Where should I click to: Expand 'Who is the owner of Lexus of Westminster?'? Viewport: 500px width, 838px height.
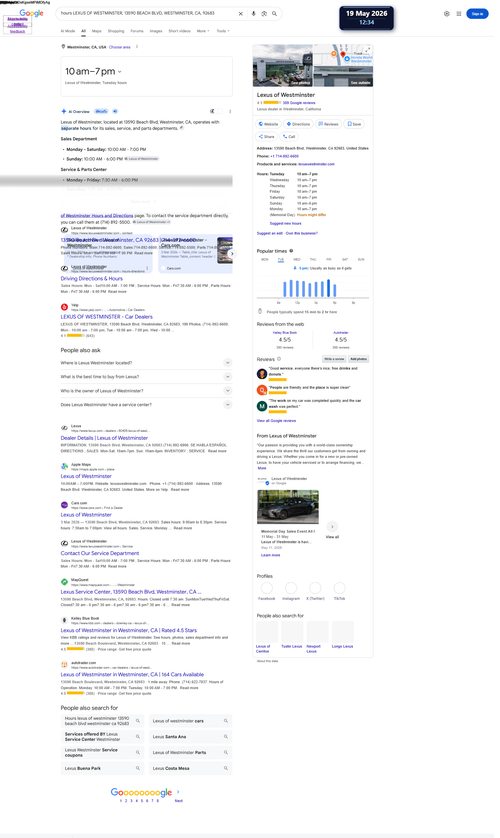pyautogui.click(x=146, y=391)
